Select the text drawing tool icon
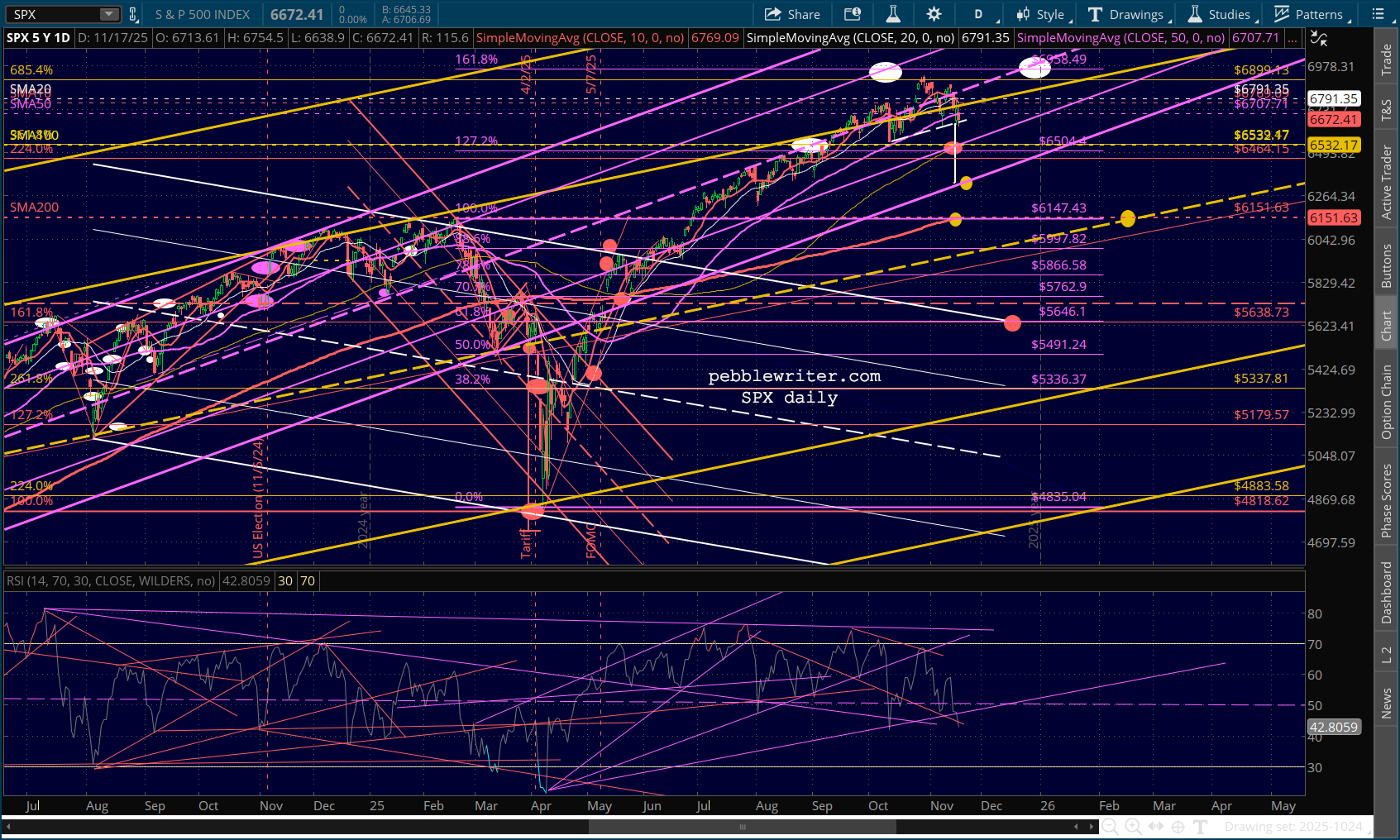1400x840 pixels. (1201, 826)
